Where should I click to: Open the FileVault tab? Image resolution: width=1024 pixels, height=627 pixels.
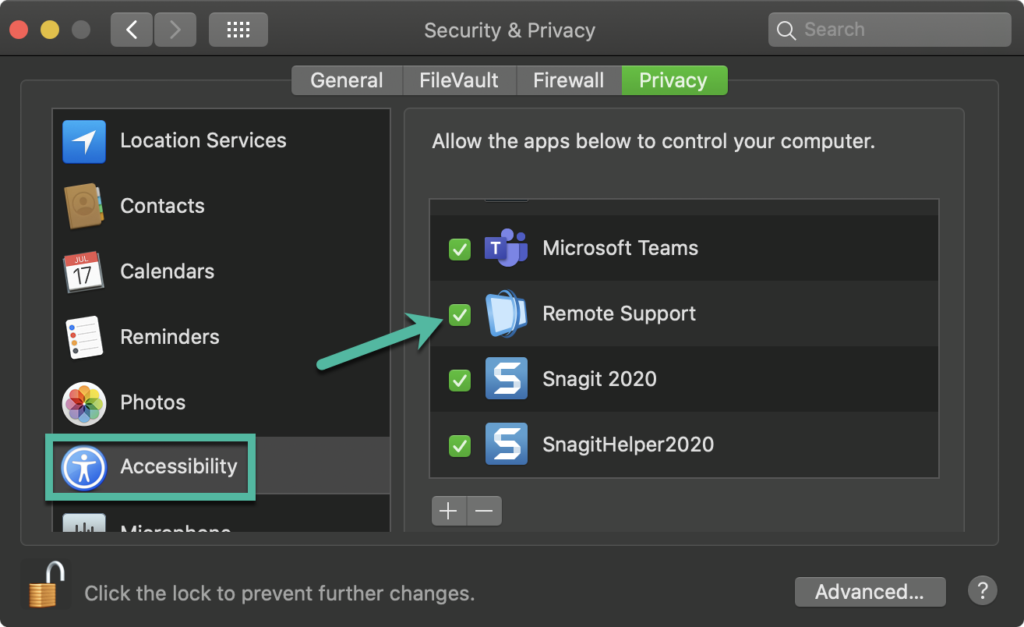tap(459, 80)
